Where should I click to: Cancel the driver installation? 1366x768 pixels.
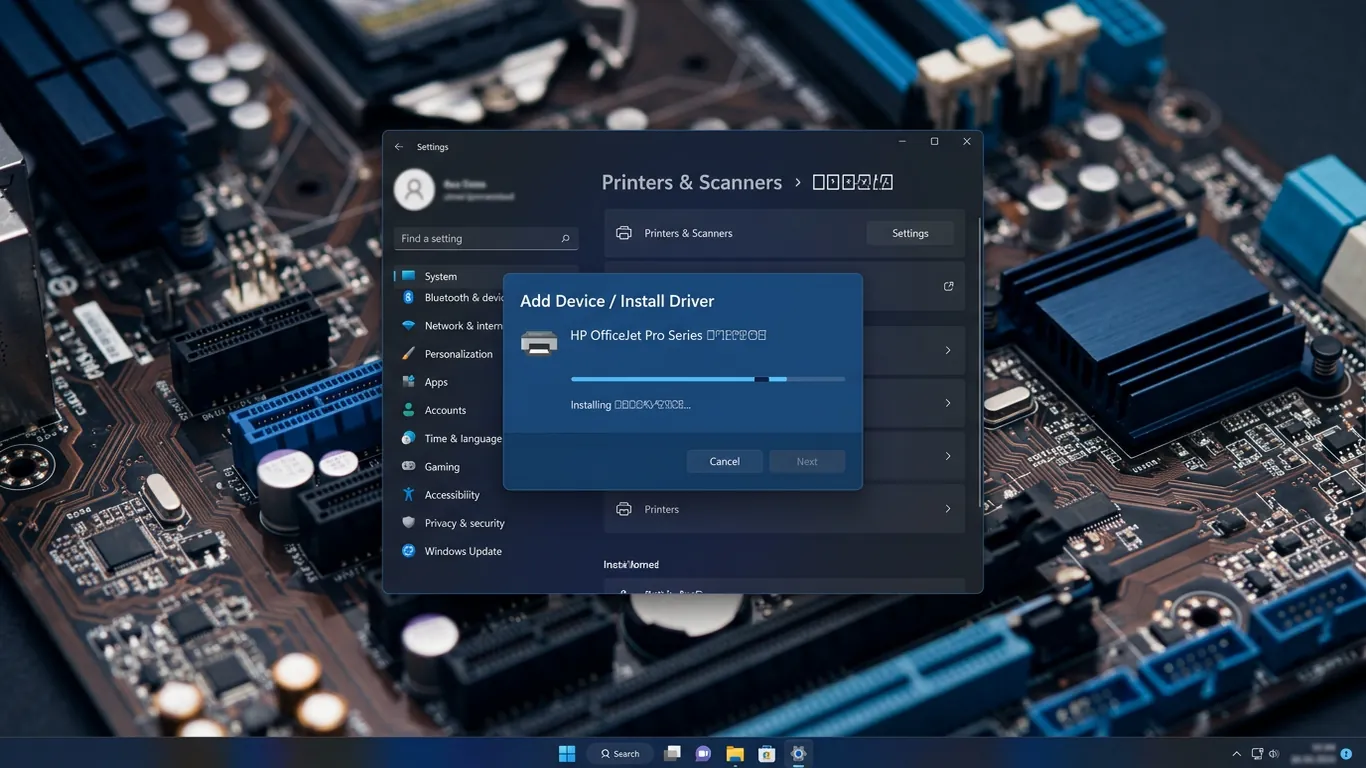pos(725,461)
